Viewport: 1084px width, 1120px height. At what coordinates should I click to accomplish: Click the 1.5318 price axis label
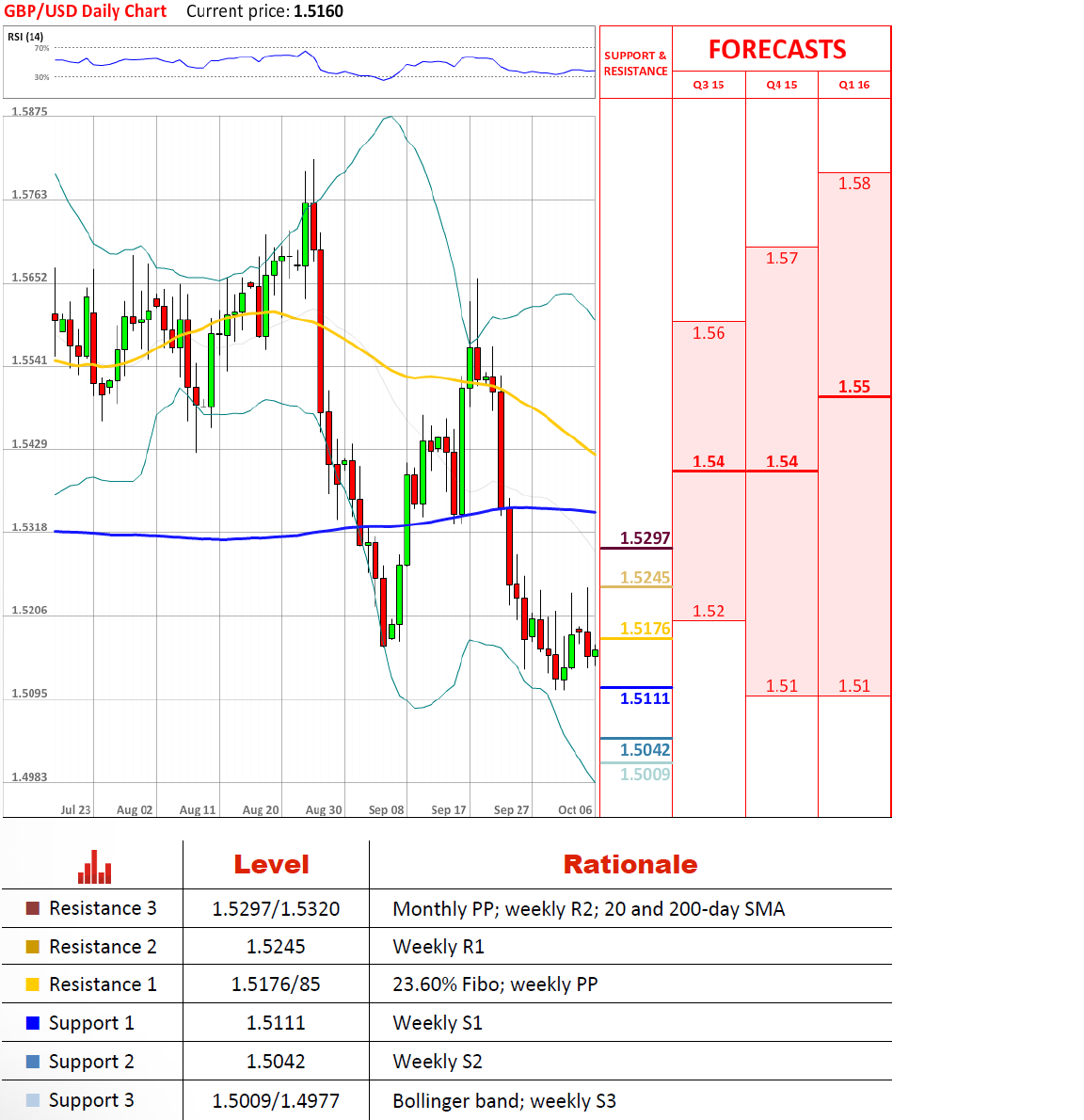pyautogui.click(x=29, y=527)
